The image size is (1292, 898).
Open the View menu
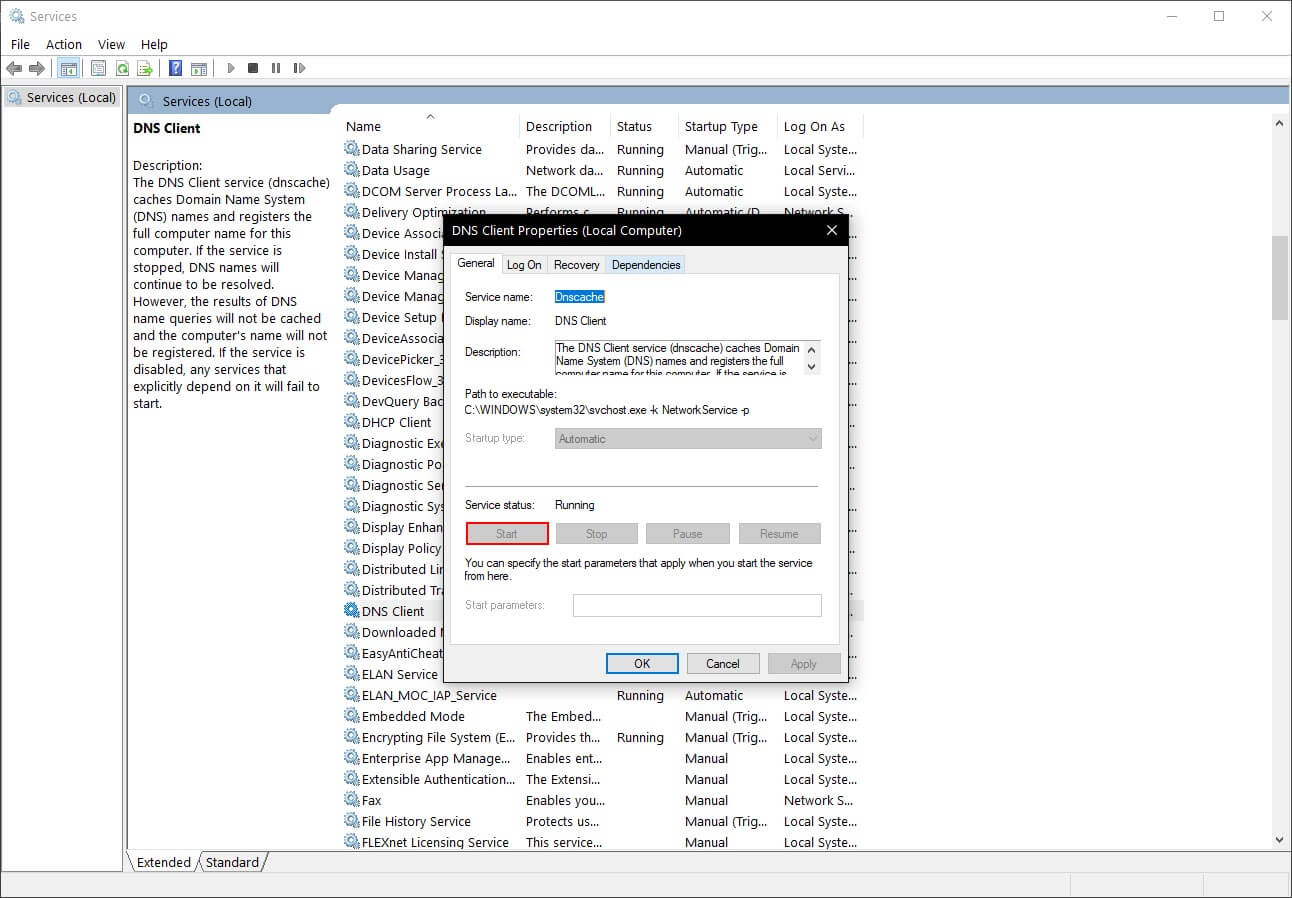tap(111, 44)
